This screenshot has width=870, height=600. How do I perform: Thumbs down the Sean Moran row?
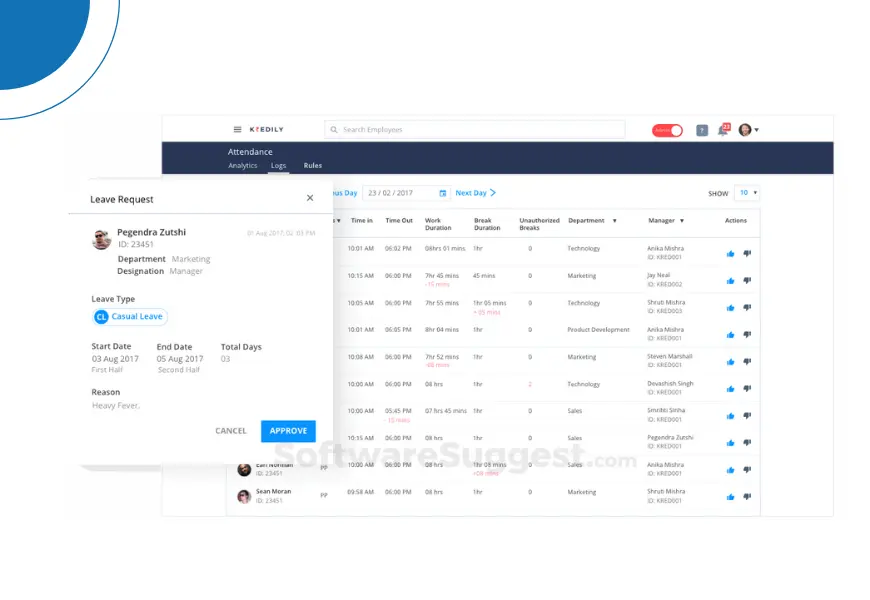coord(747,496)
